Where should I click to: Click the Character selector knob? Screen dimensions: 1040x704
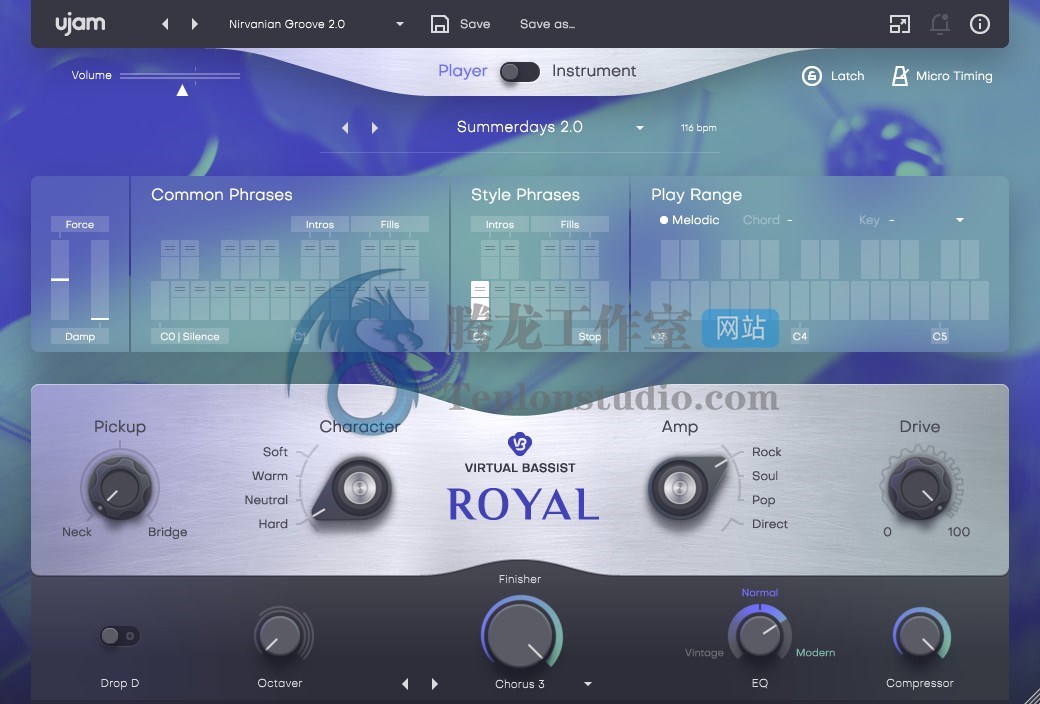click(x=358, y=489)
